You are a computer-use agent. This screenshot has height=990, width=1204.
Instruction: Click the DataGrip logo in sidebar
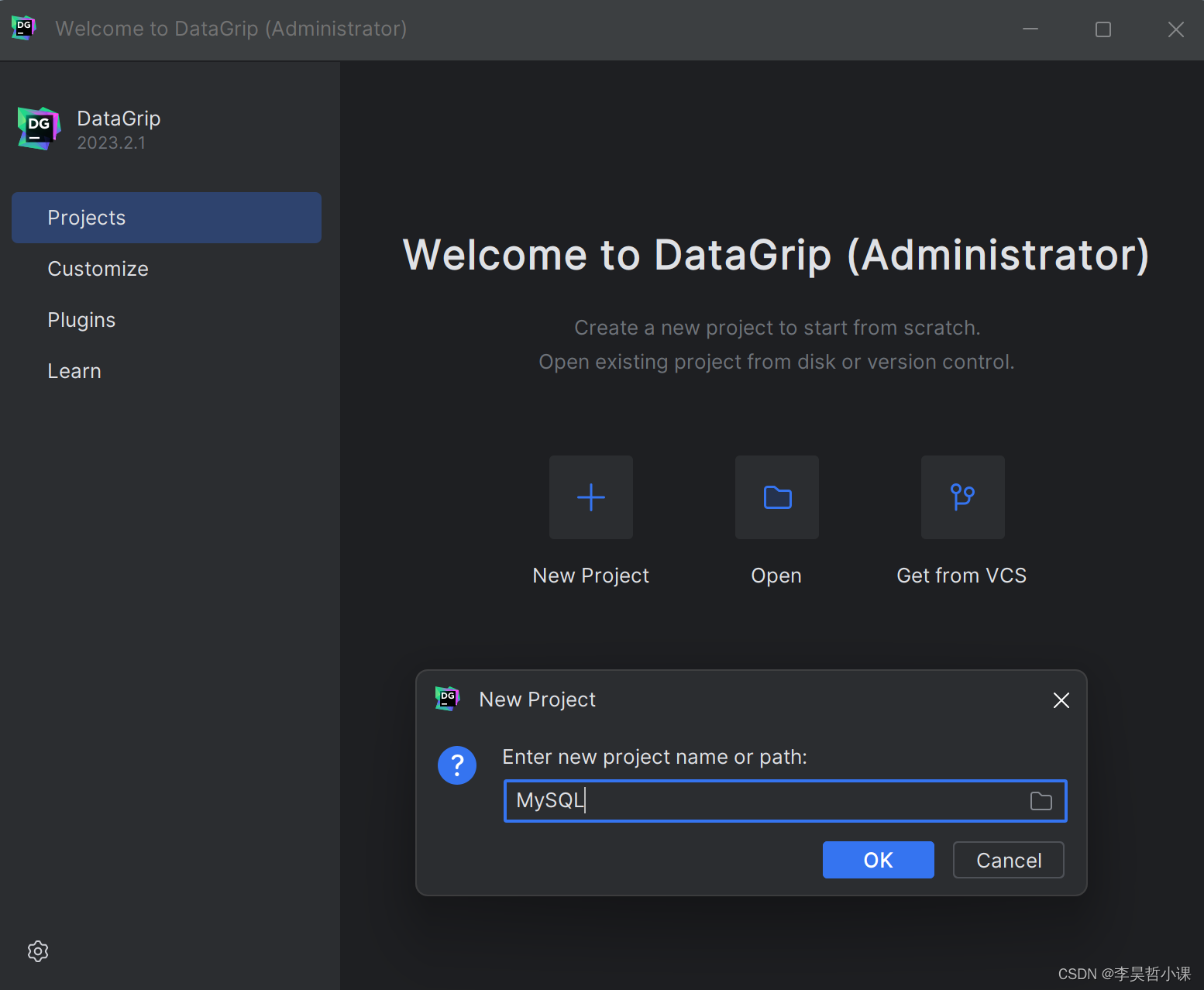tap(39, 129)
